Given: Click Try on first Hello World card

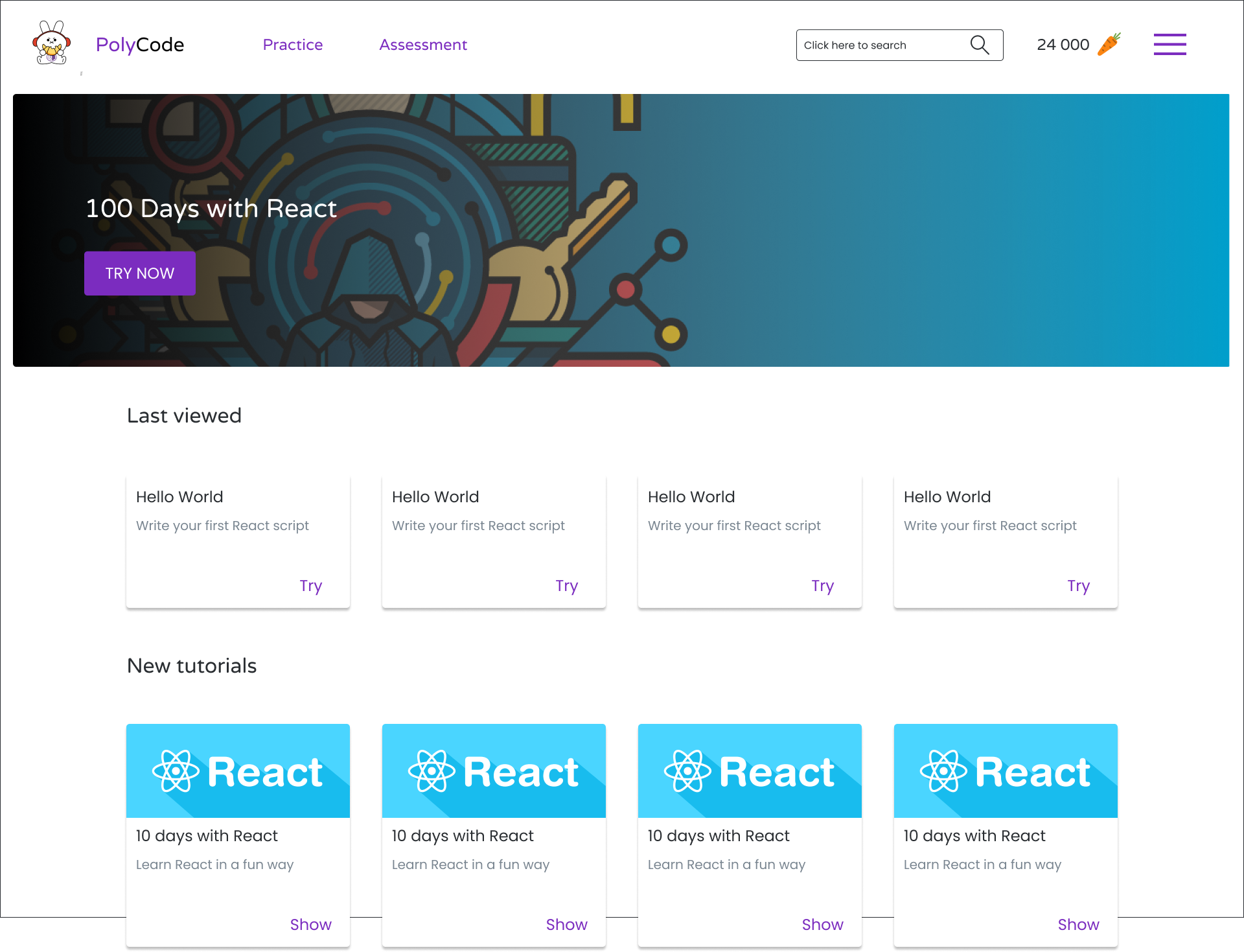Looking at the screenshot, I should [x=310, y=586].
